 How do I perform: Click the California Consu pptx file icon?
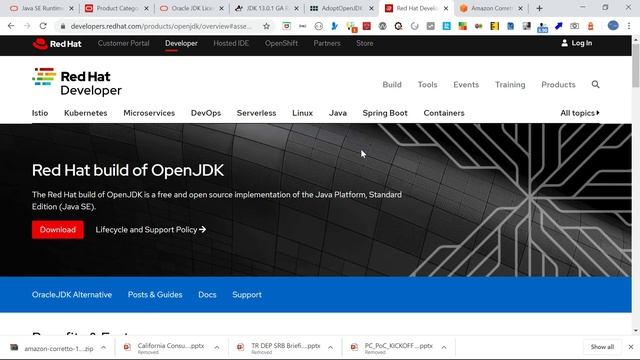(127, 347)
